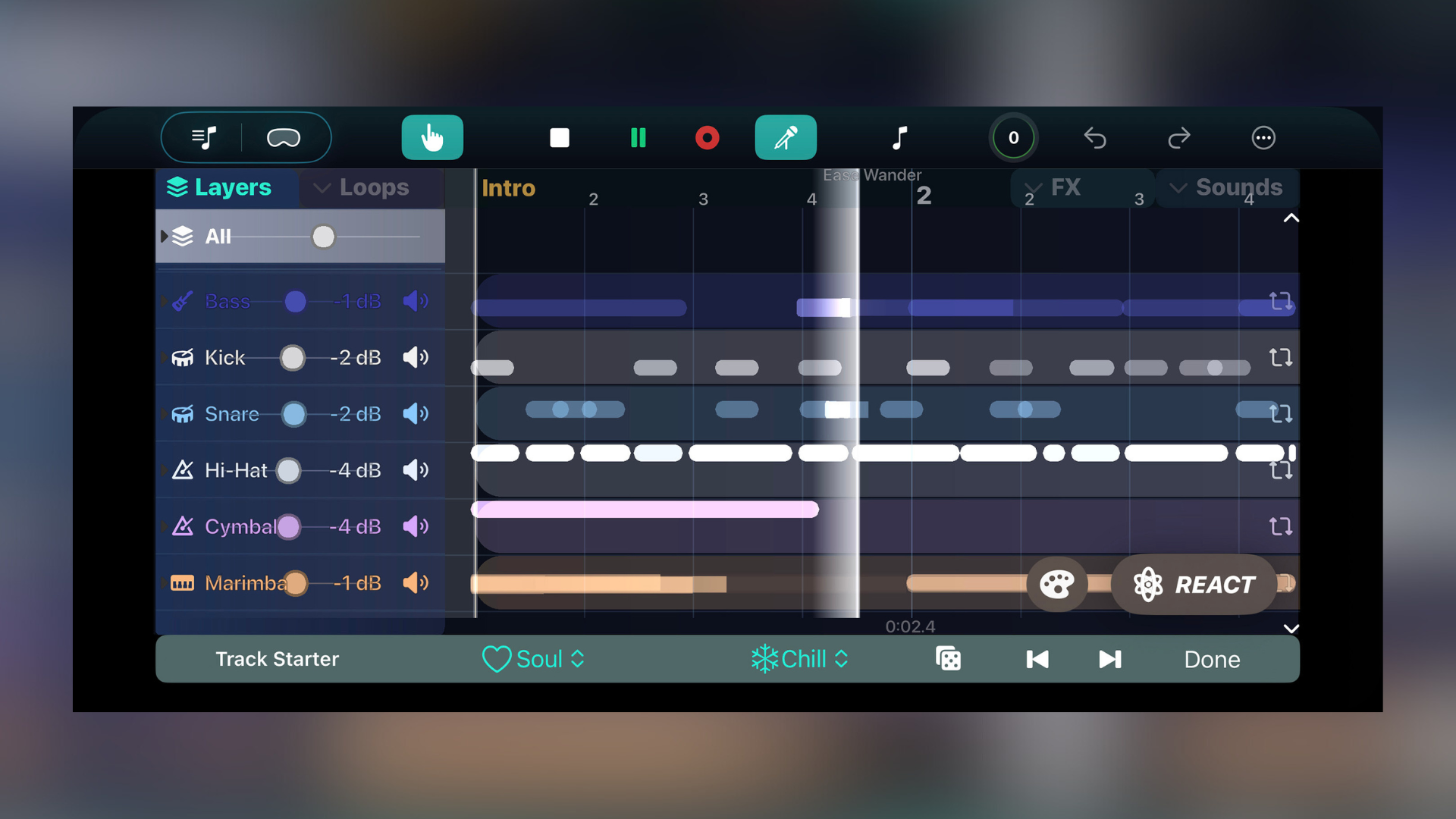Mute the Marimba layer speaker
This screenshot has width=1456, height=819.
416,583
